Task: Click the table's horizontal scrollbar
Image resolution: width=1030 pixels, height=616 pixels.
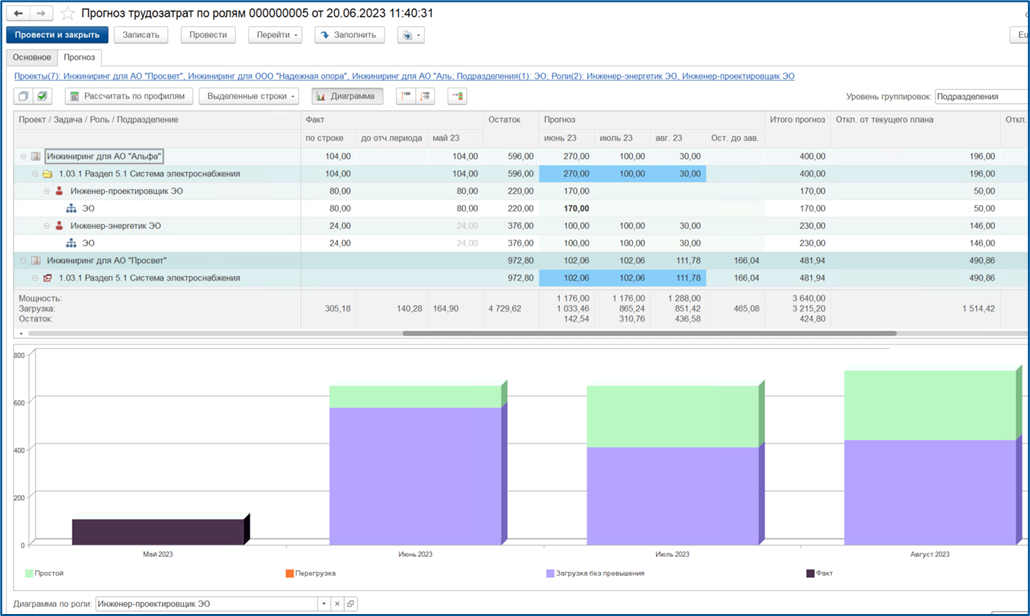Action: pyautogui.click(x=649, y=334)
